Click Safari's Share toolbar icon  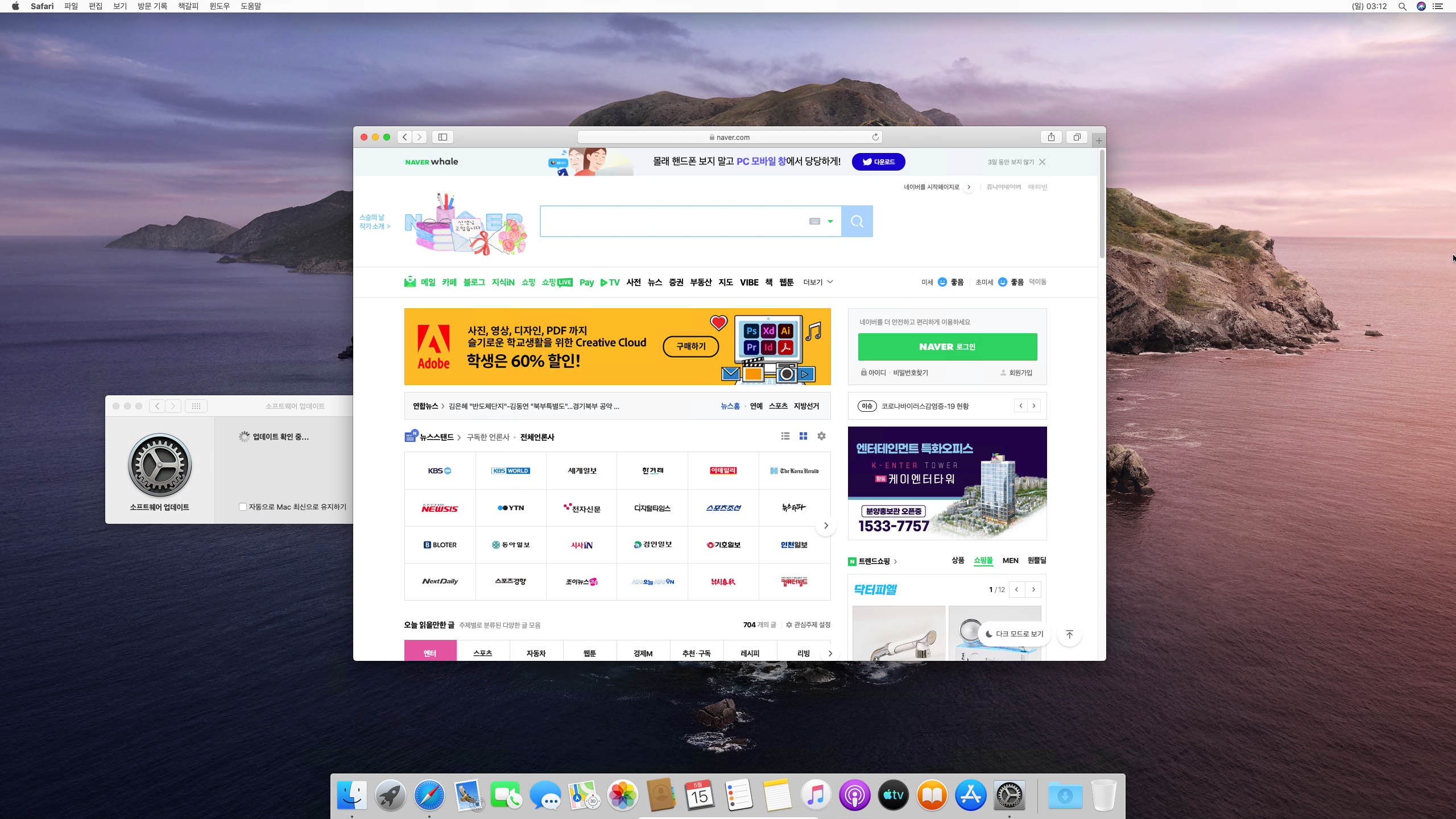coord(1051,137)
